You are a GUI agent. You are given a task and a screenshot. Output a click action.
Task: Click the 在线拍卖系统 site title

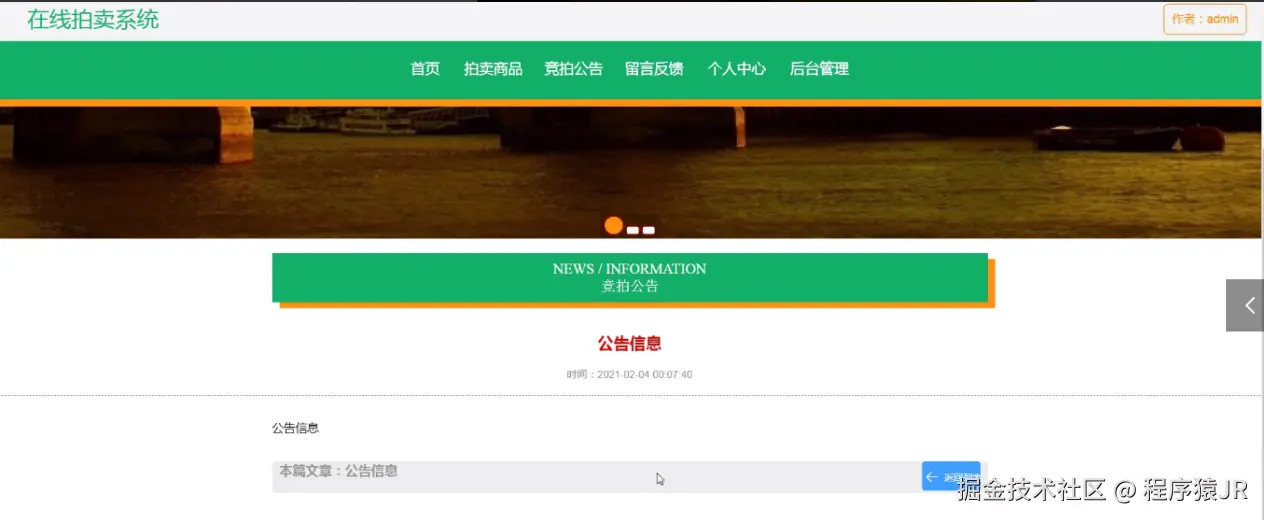click(93, 19)
